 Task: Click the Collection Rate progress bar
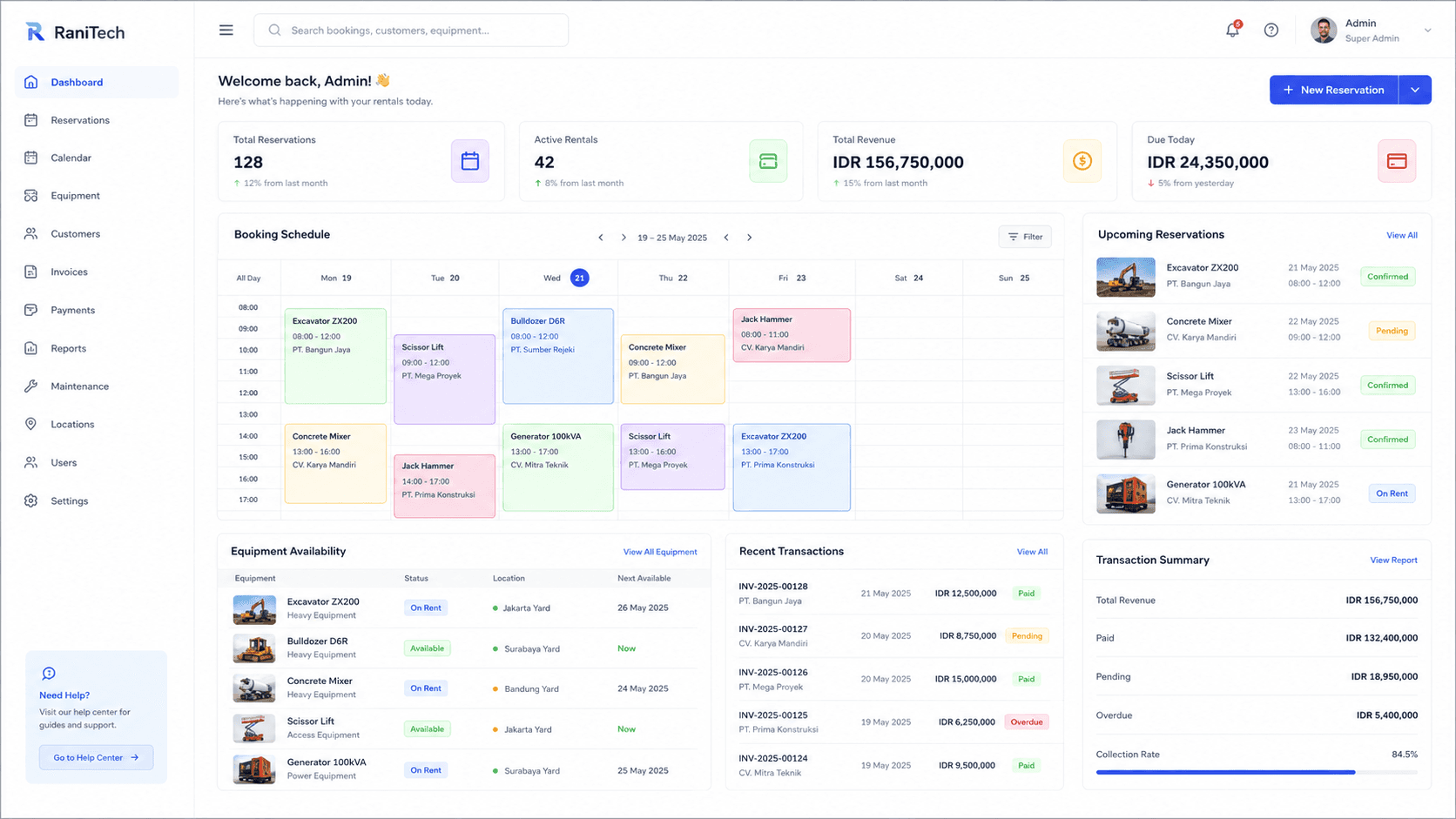(x=1257, y=772)
